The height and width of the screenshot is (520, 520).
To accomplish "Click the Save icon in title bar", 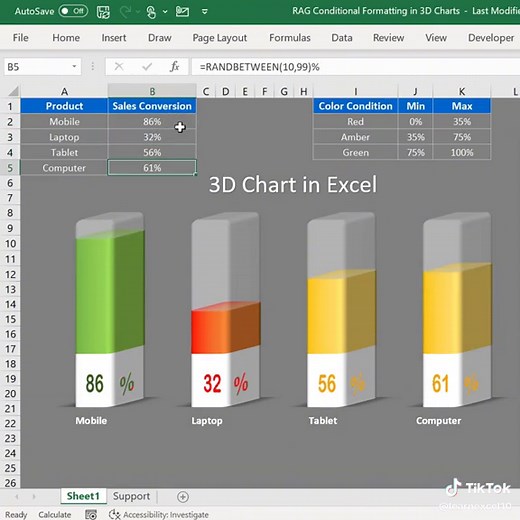I will coord(103,12).
